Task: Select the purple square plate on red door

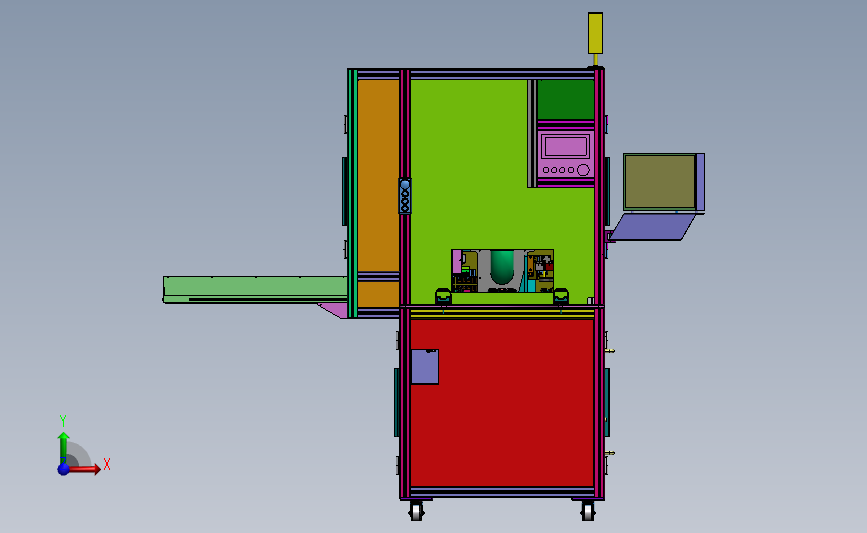Action: (425, 367)
